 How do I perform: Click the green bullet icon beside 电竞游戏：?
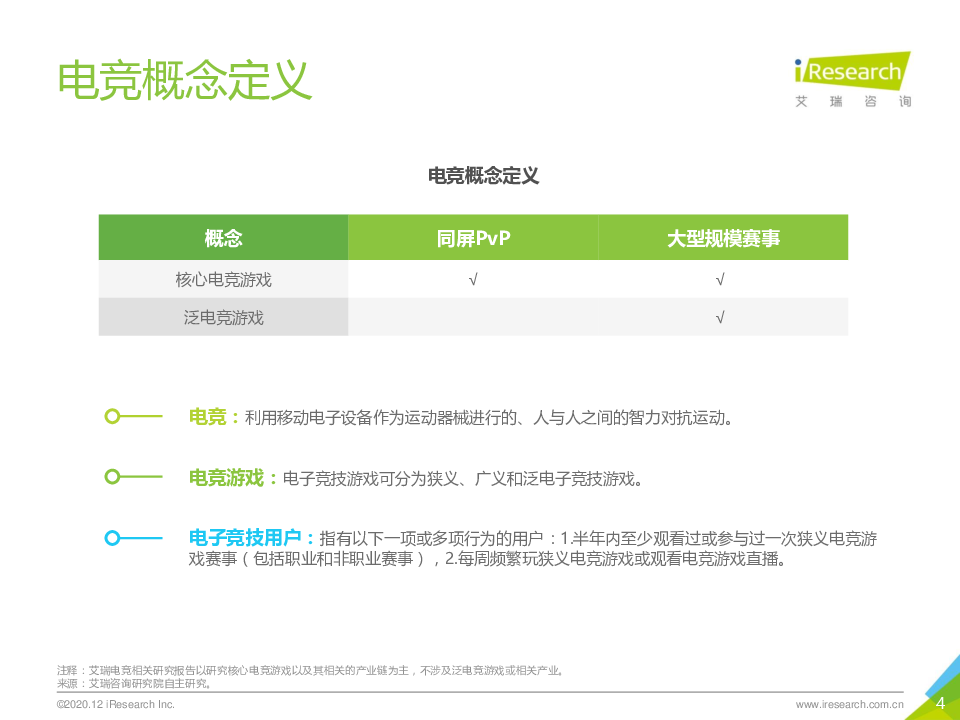(113, 477)
